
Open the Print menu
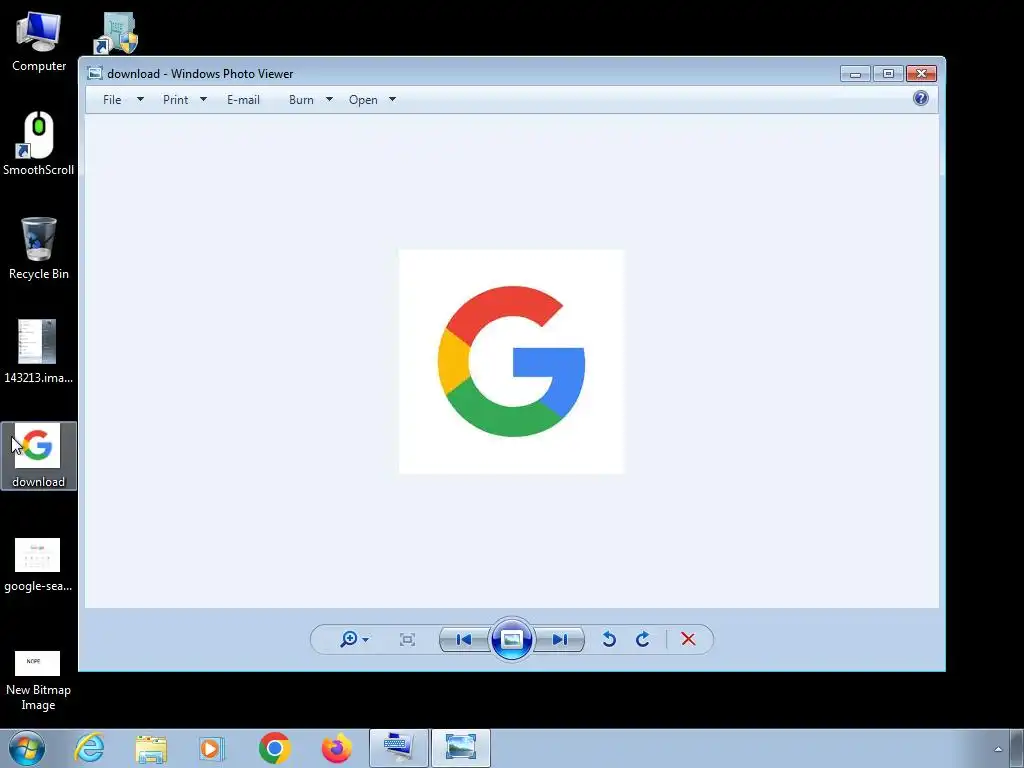(176, 100)
